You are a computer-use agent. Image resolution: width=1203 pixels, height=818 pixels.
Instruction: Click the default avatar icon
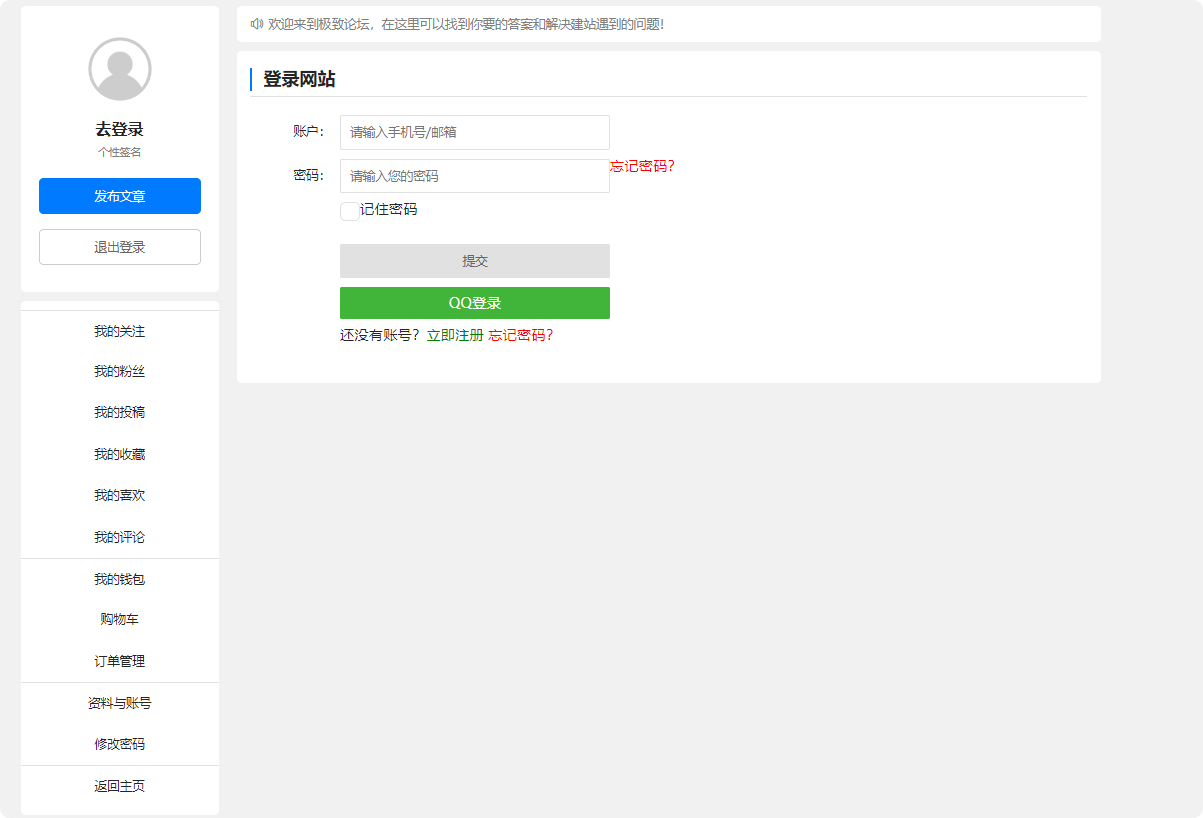pyautogui.click(x=119, y=68)
